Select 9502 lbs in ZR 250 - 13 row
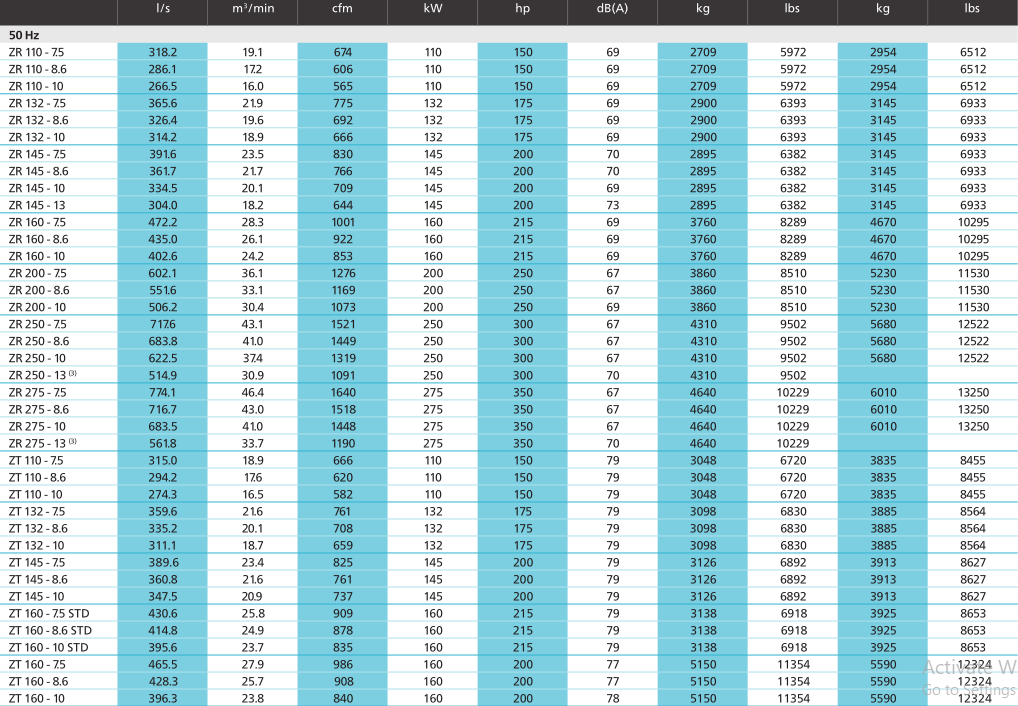Viewport: 1018px width, 706px height. (793, 375)
